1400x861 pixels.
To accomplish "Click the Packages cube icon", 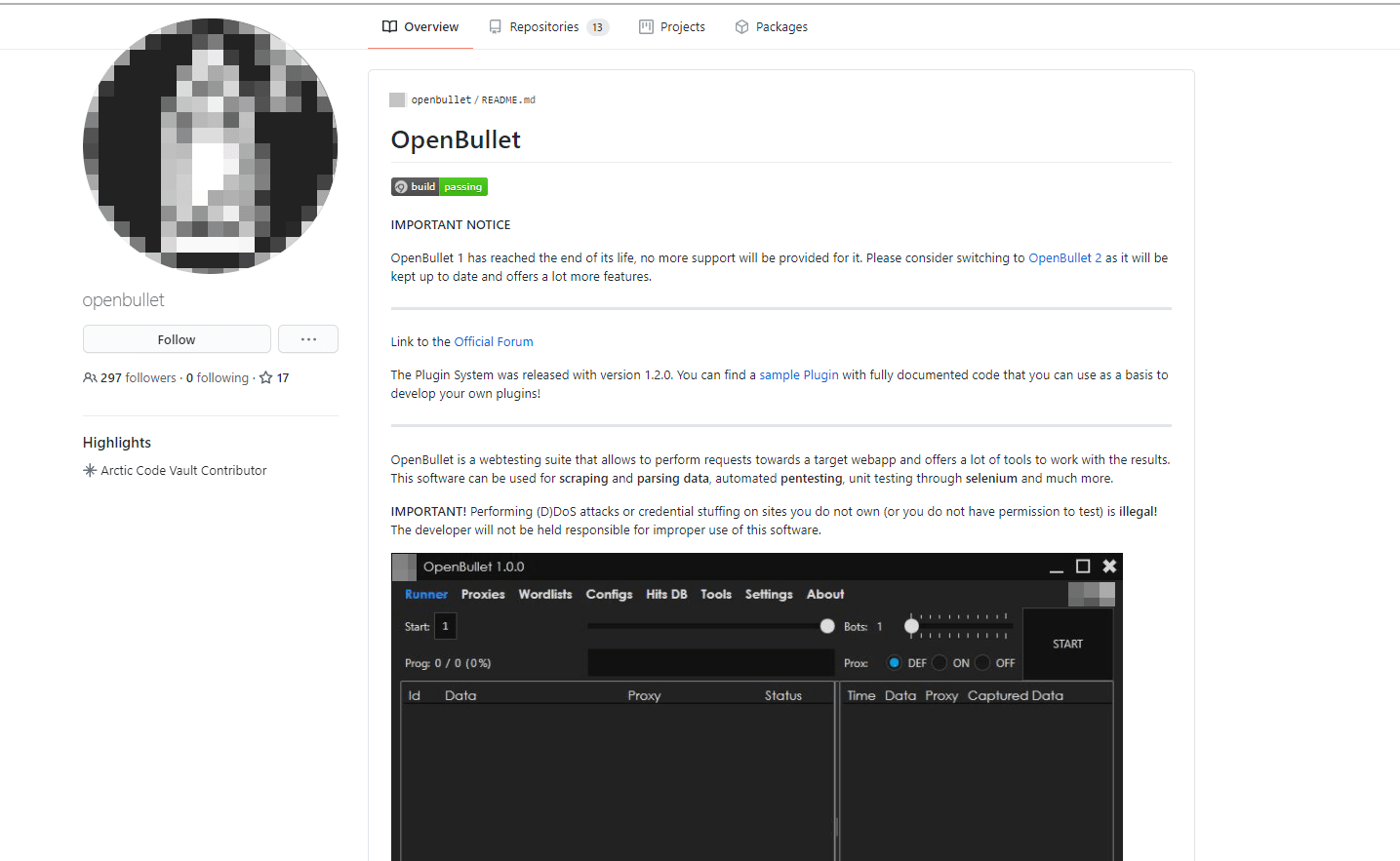I will tap(741, 27).
